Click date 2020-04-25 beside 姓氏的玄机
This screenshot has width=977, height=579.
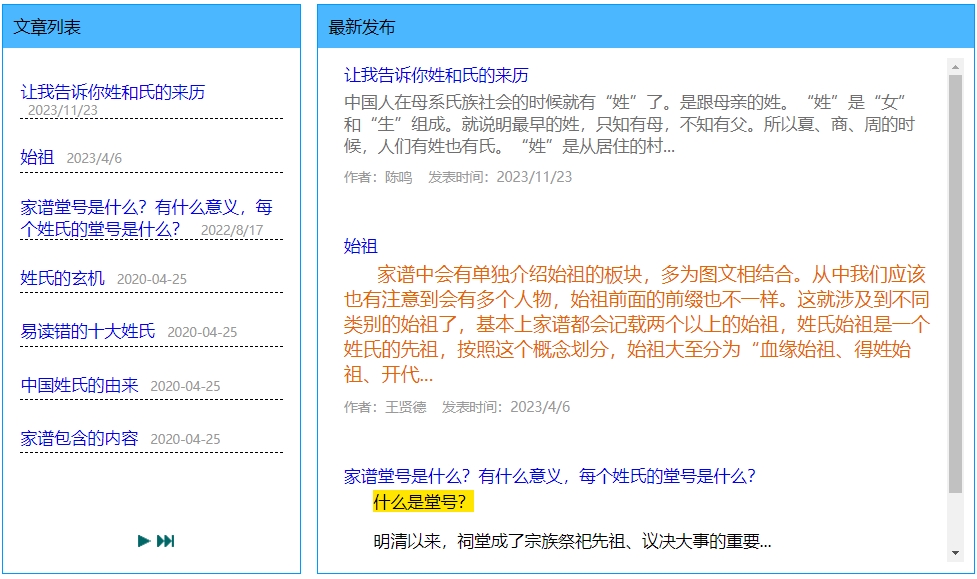pos(152,279)
